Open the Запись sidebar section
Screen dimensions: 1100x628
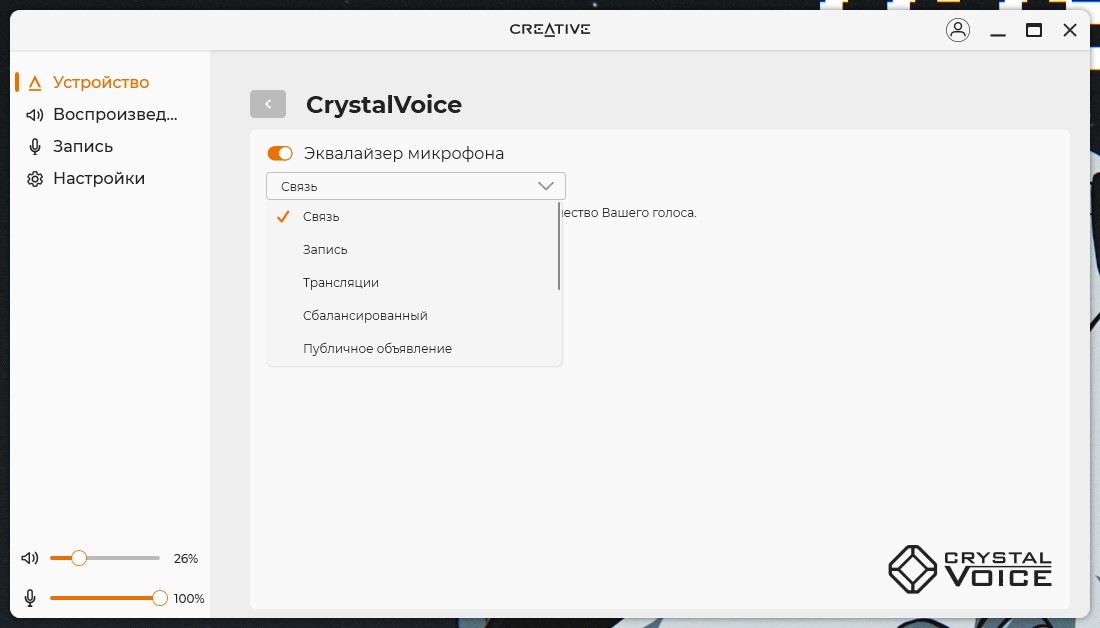pos(69,147)
